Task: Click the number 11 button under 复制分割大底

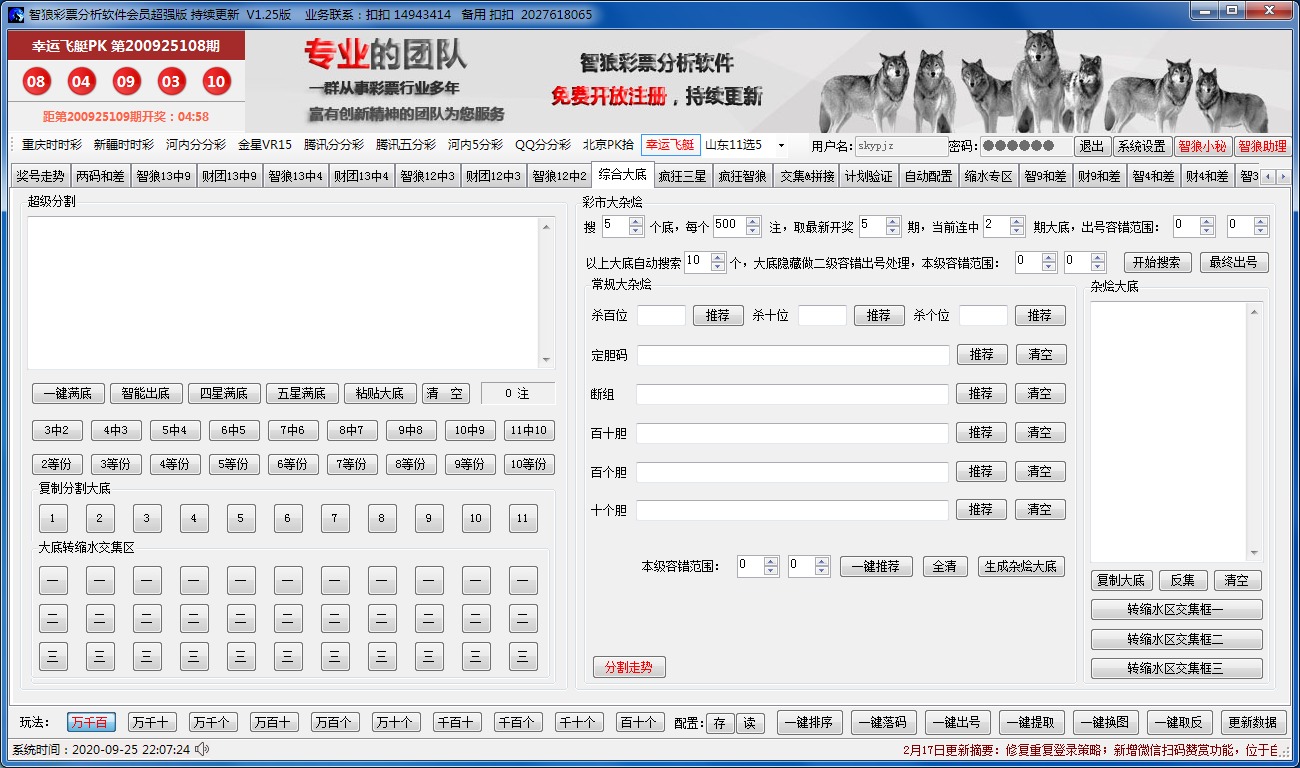Action: pyautogui.click(x=522, y=518)
